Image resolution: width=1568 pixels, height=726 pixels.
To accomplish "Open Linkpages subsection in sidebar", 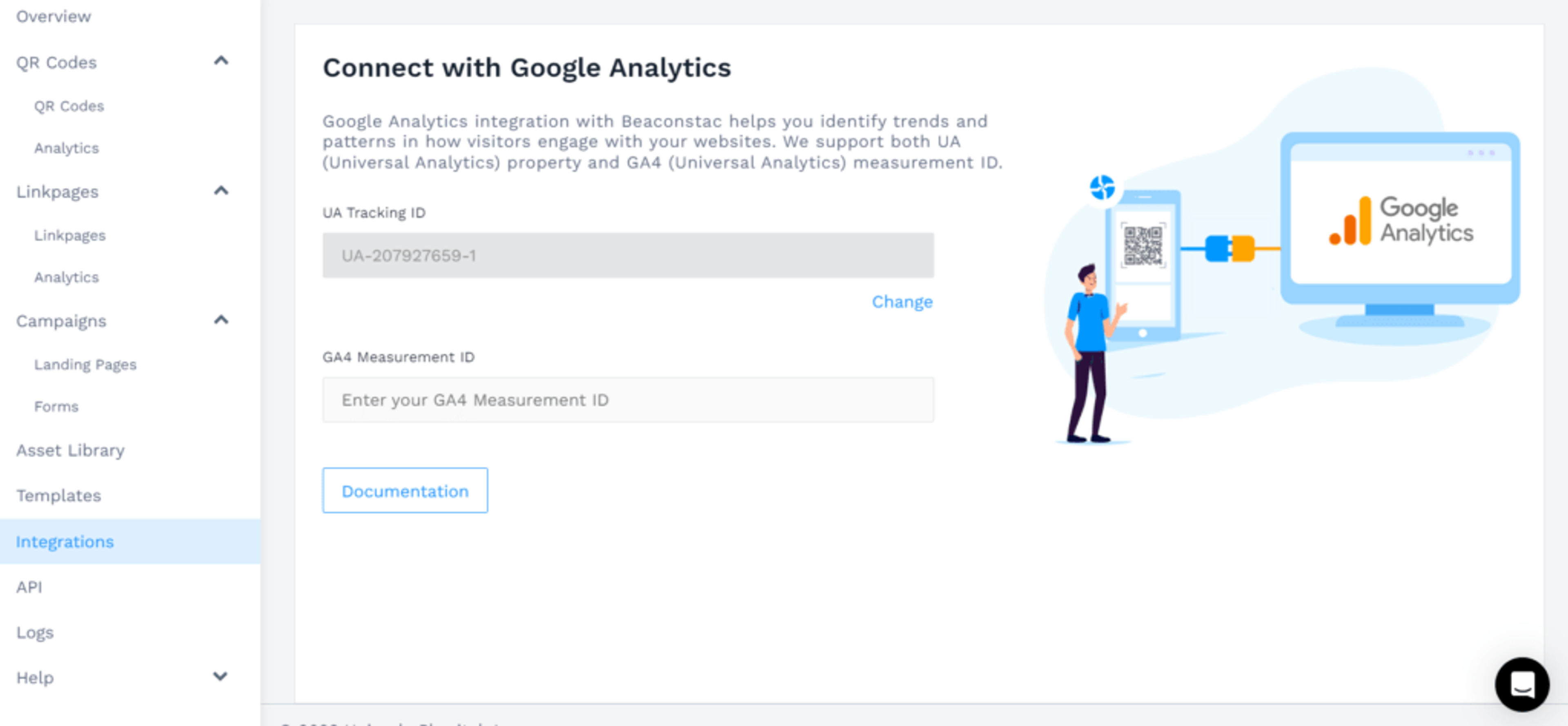I will coord(70,235).
